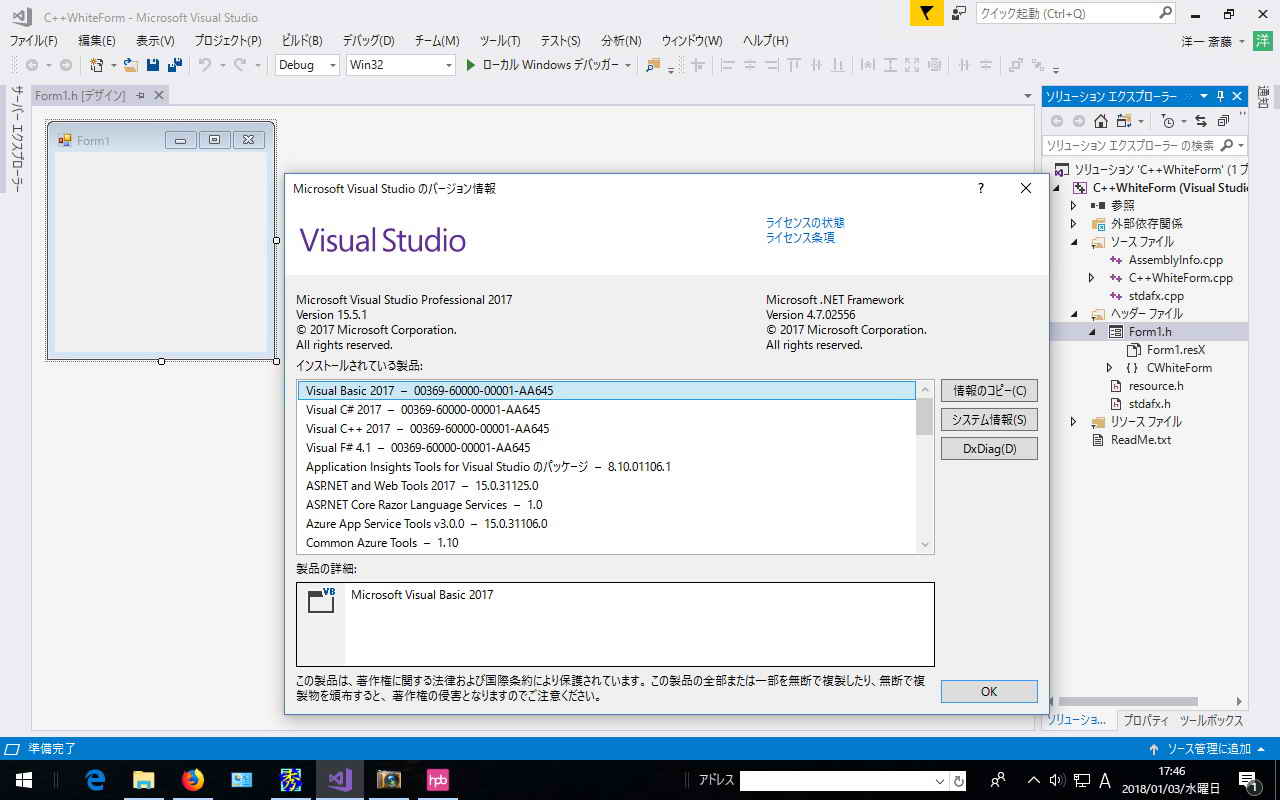Click the New Project toolbar icon

[x=97, y=65]
